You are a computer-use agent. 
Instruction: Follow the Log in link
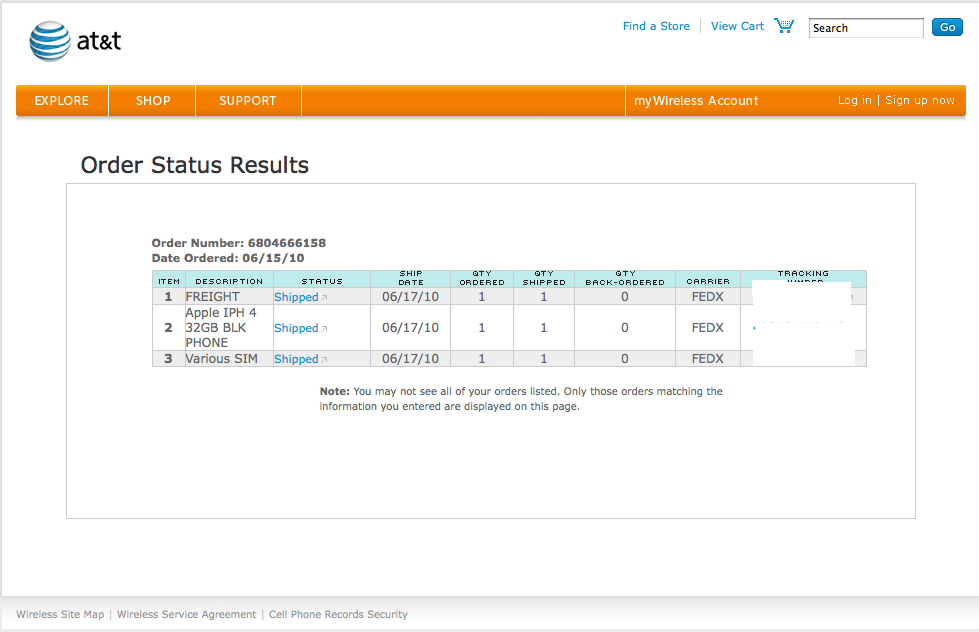[x=854, y=100]
